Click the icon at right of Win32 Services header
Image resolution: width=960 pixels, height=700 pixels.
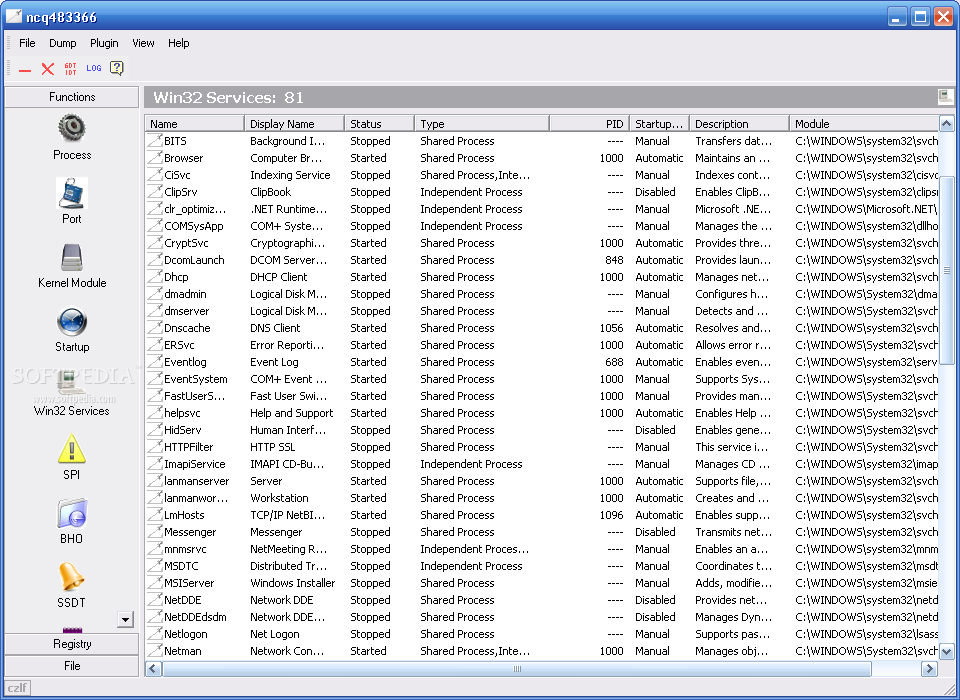click(x=945, y=97)
